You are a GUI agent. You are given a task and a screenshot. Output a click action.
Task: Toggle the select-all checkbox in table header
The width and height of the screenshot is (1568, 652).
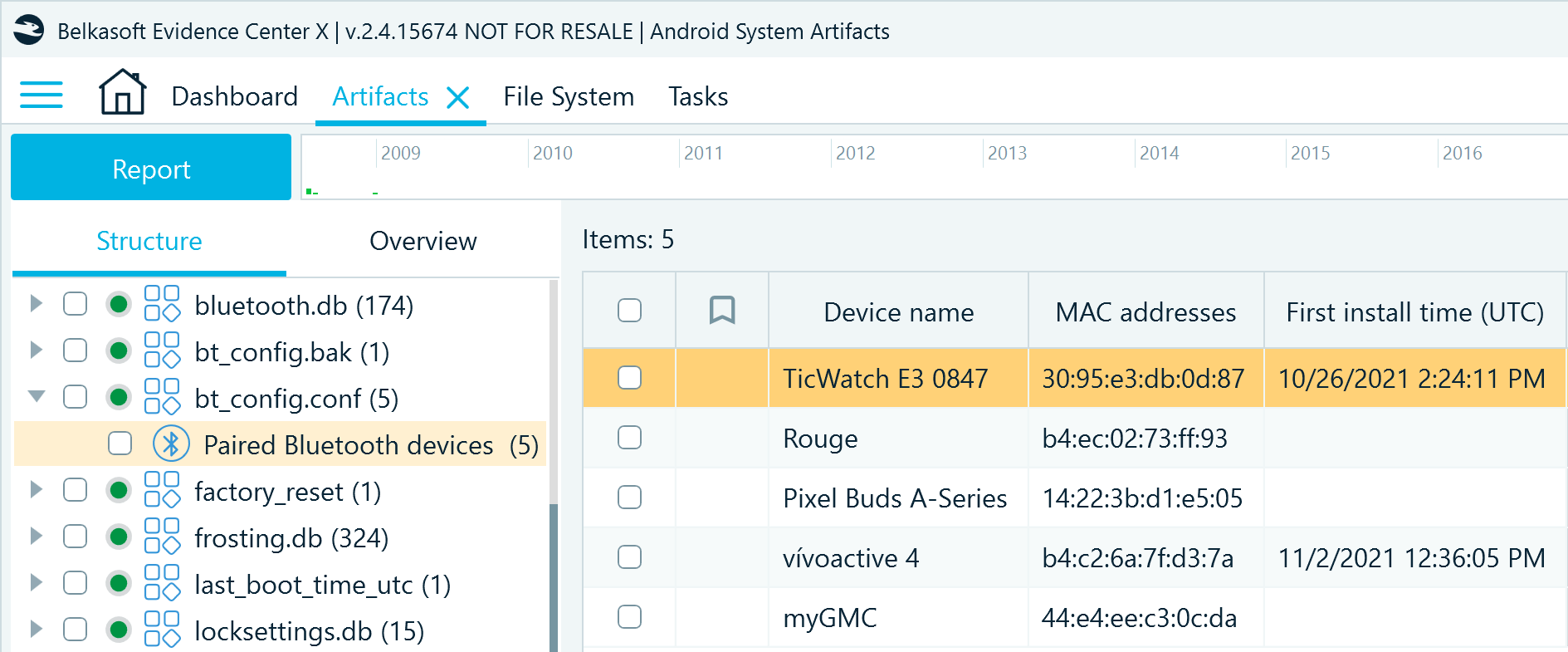[630, 311]
